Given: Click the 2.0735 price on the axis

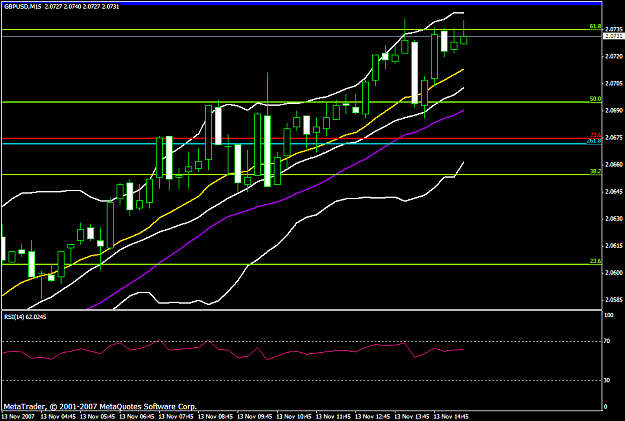Looking at the screenshot, I should 614,30.
